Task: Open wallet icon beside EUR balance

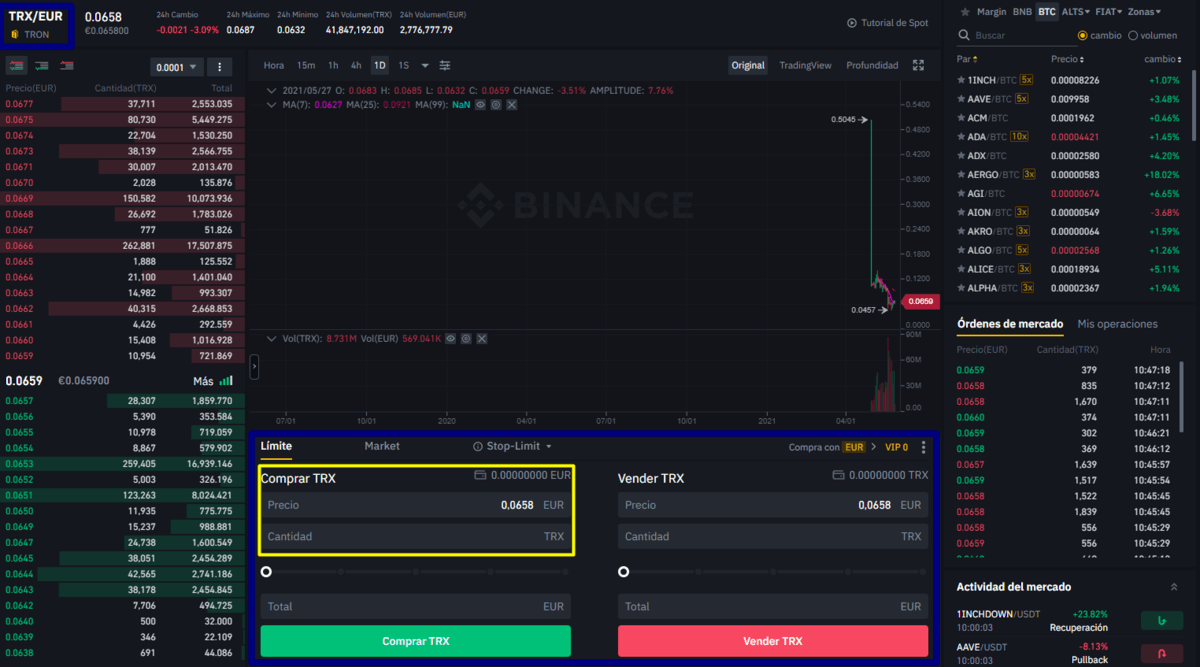Action: coord(480,475)
